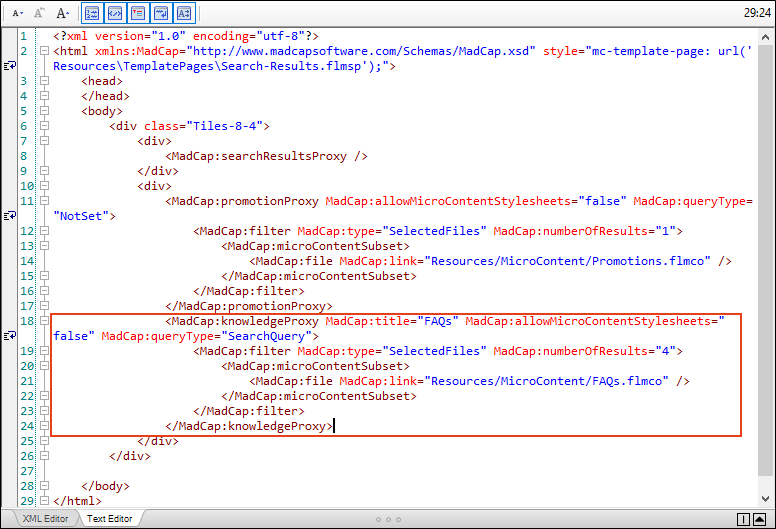
Task: Collapse the html tag on line 2
Action: [45, 50]
